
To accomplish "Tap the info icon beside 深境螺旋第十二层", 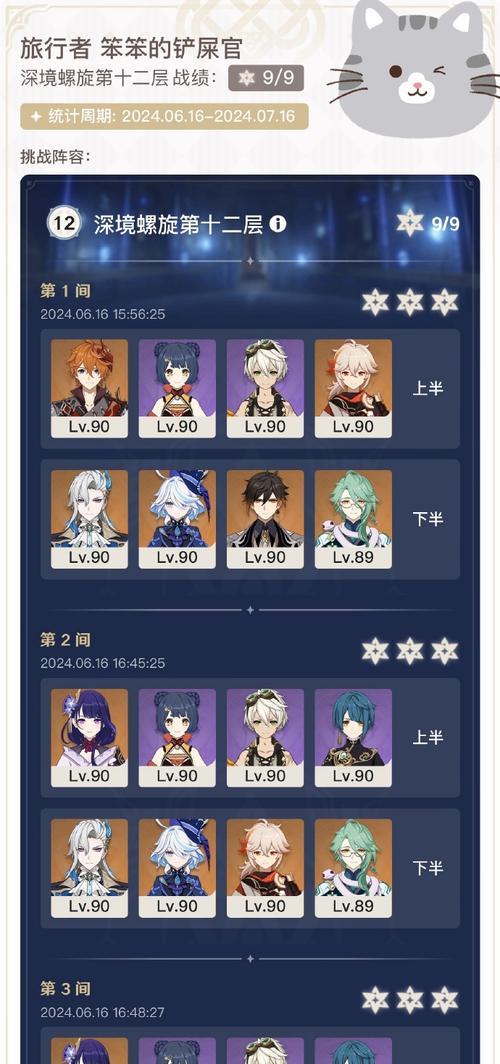I will [x=277, y=224].
